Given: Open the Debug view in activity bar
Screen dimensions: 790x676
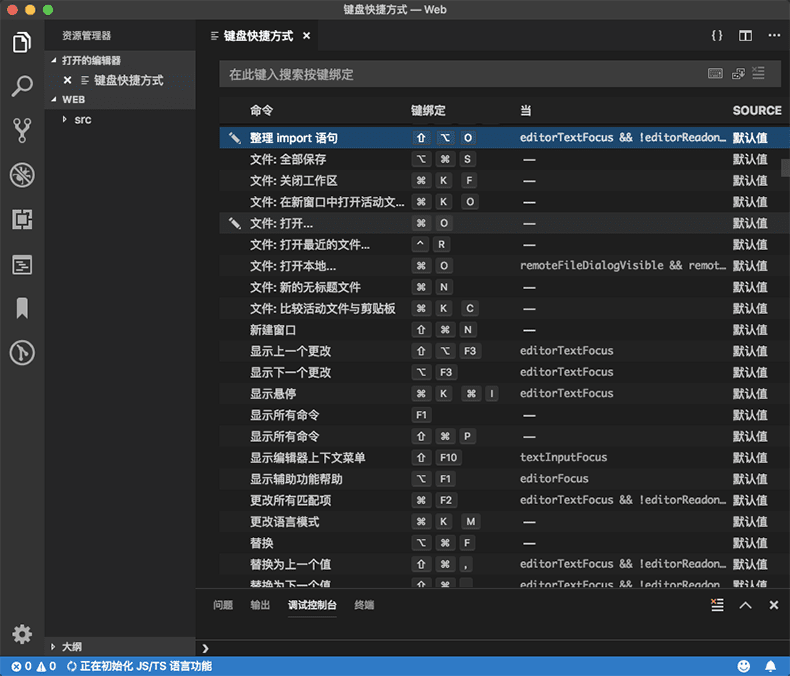Looking at the screenshot, I should pyautogui.click(x=22, y=175).
